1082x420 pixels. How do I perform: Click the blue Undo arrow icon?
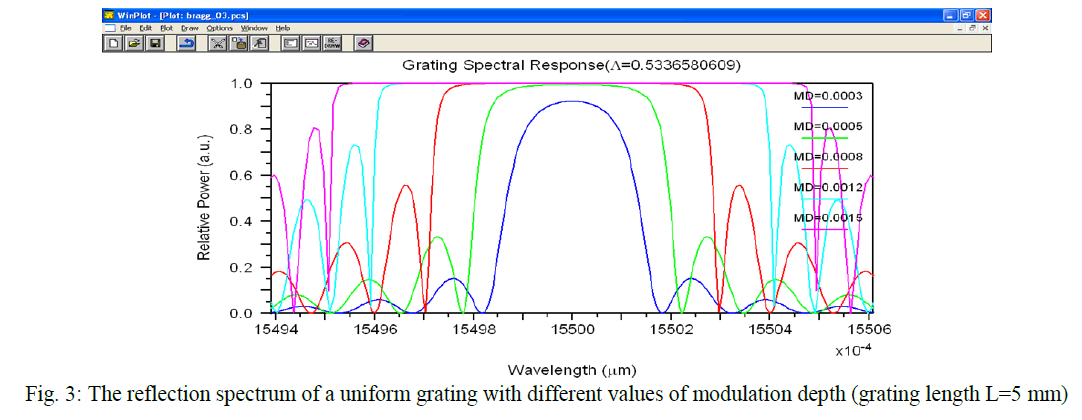click(187, 44)
